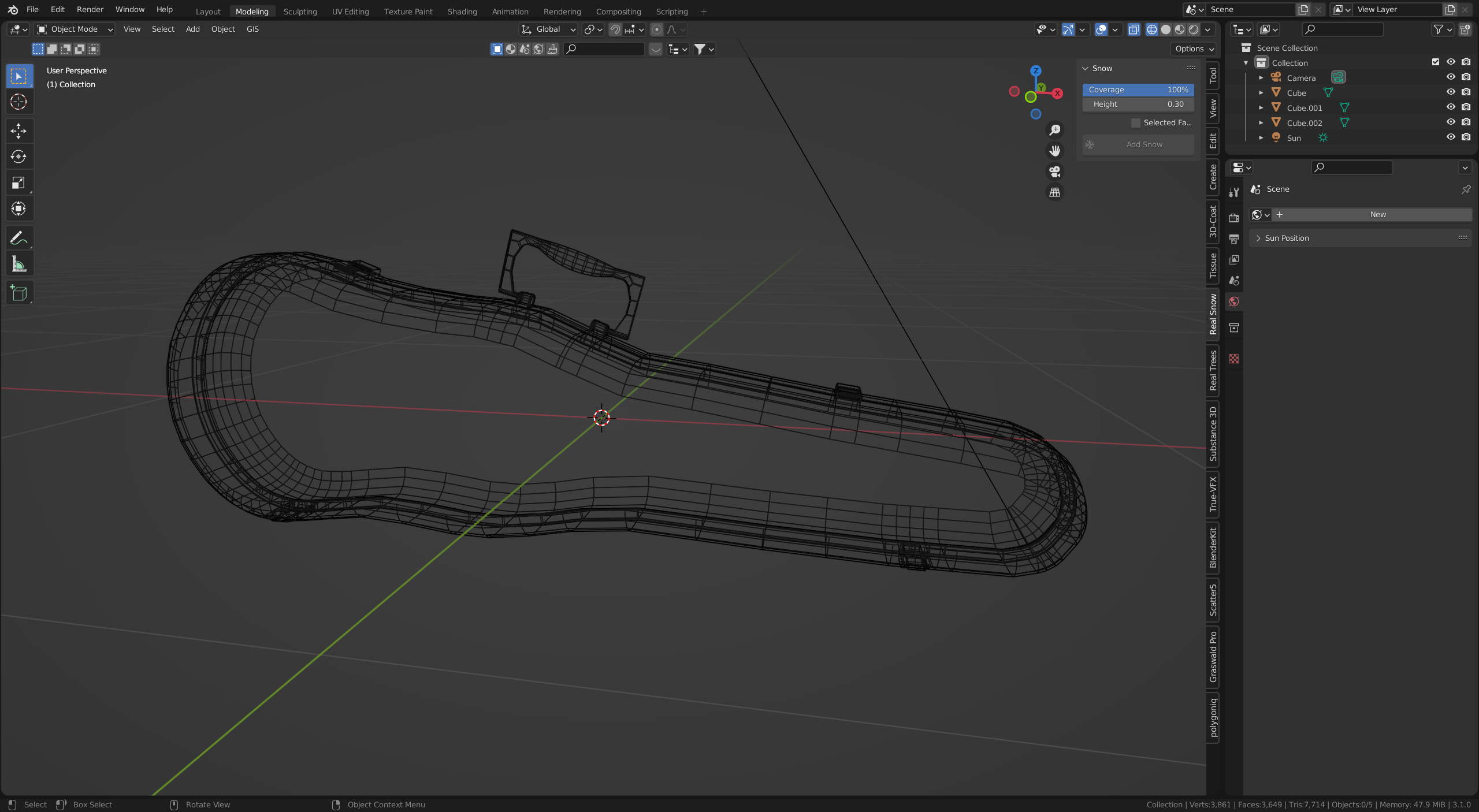Select the Move tool in toolbar
Image resolution: width=1479 pixels, height=812 pixels.
tap(18, 131)
